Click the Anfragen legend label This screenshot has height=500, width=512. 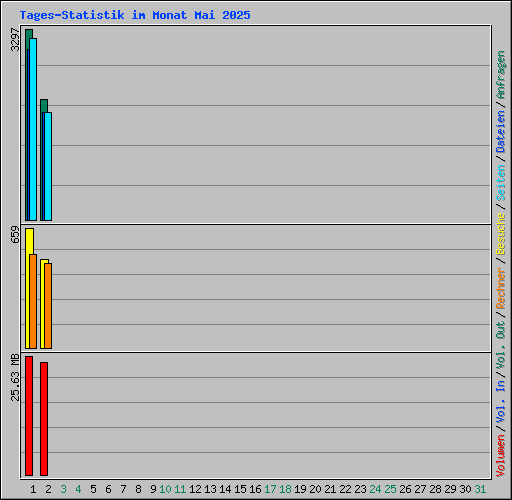(501, 75)
